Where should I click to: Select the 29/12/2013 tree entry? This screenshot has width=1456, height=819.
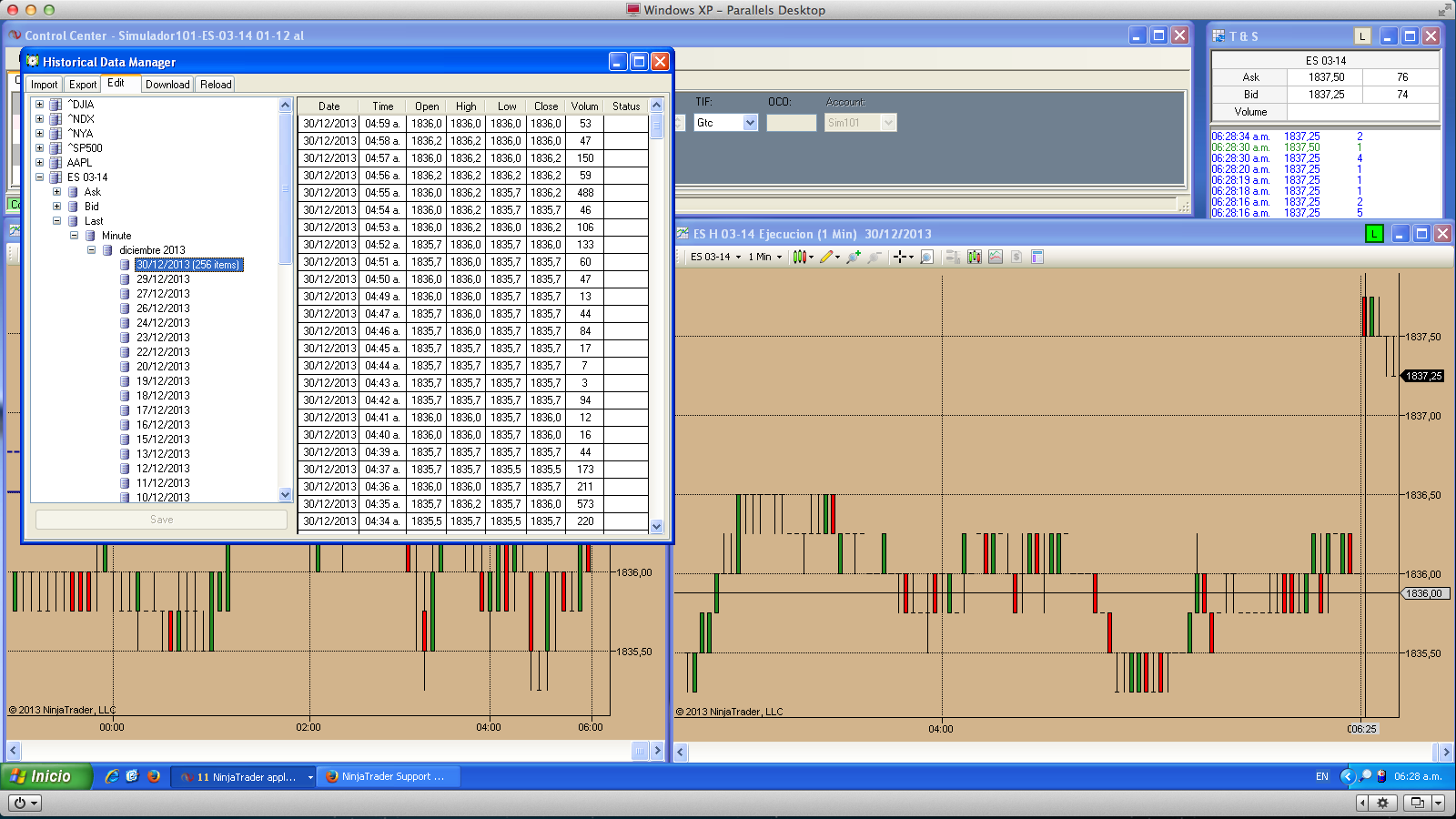click(x=164, y=279)
